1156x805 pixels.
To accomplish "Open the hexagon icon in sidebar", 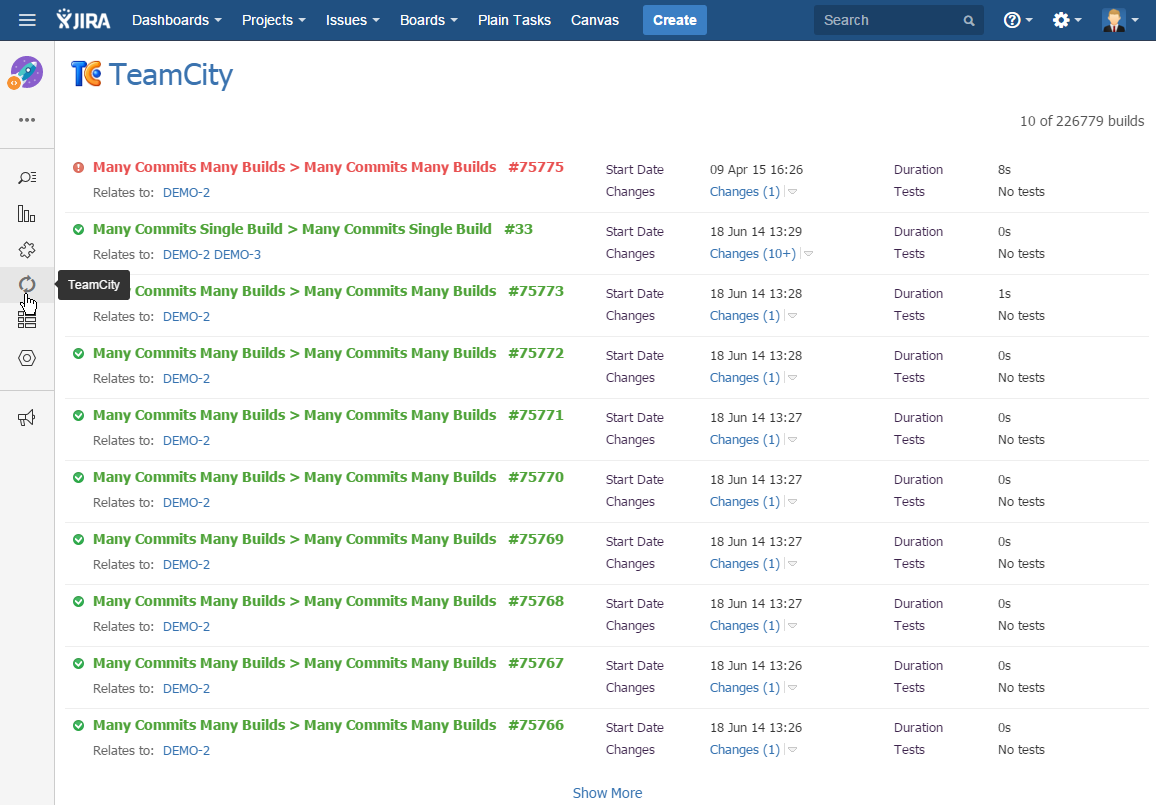I will click(x=27, y=358).
